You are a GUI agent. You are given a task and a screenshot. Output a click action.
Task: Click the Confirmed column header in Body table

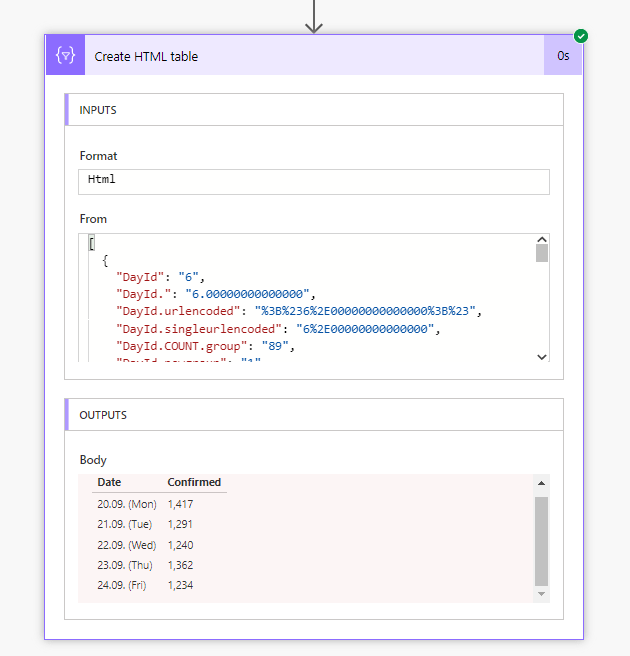coord(194,482)
